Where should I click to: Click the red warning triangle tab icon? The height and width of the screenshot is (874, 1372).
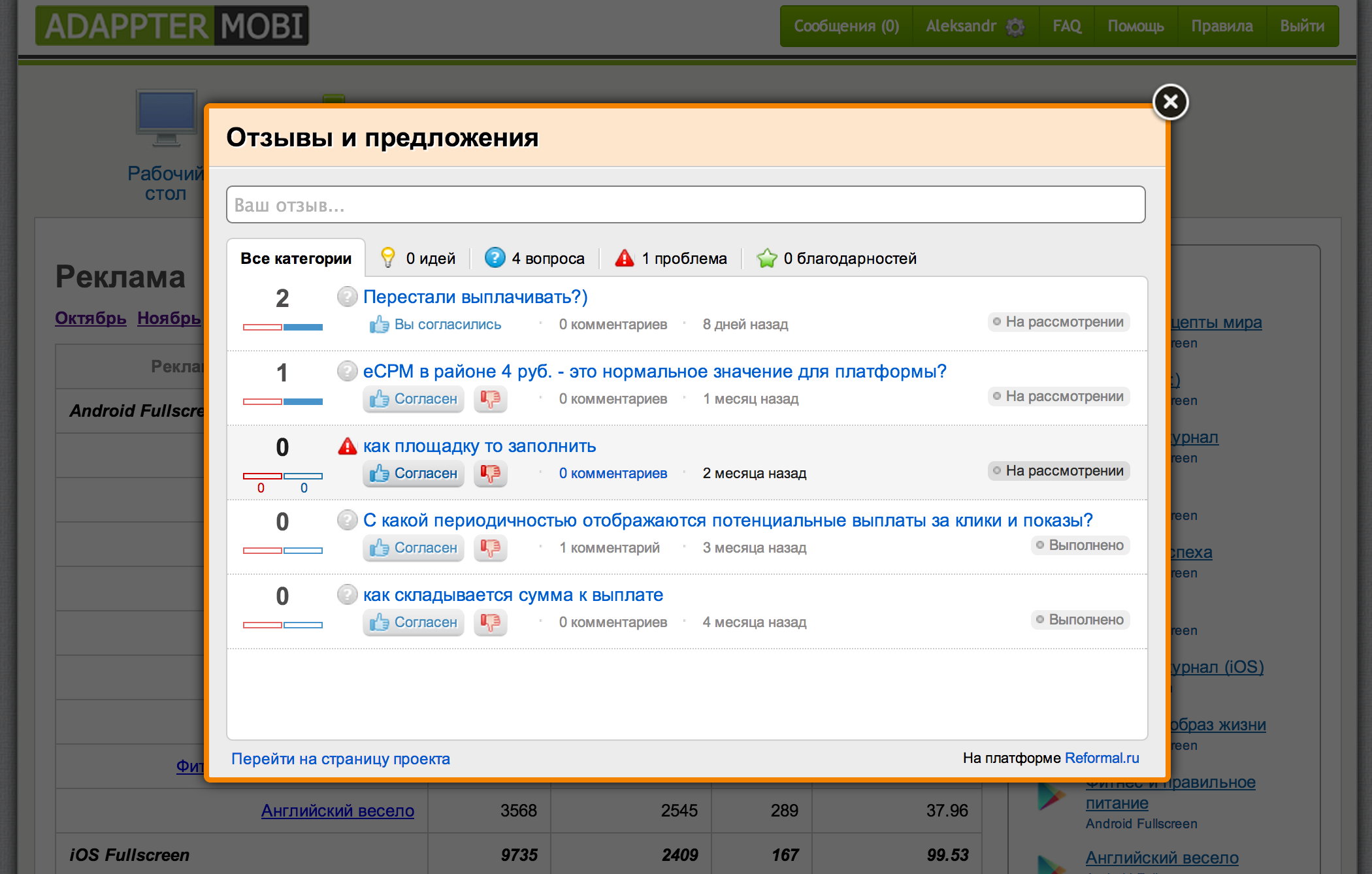point(625,258)
